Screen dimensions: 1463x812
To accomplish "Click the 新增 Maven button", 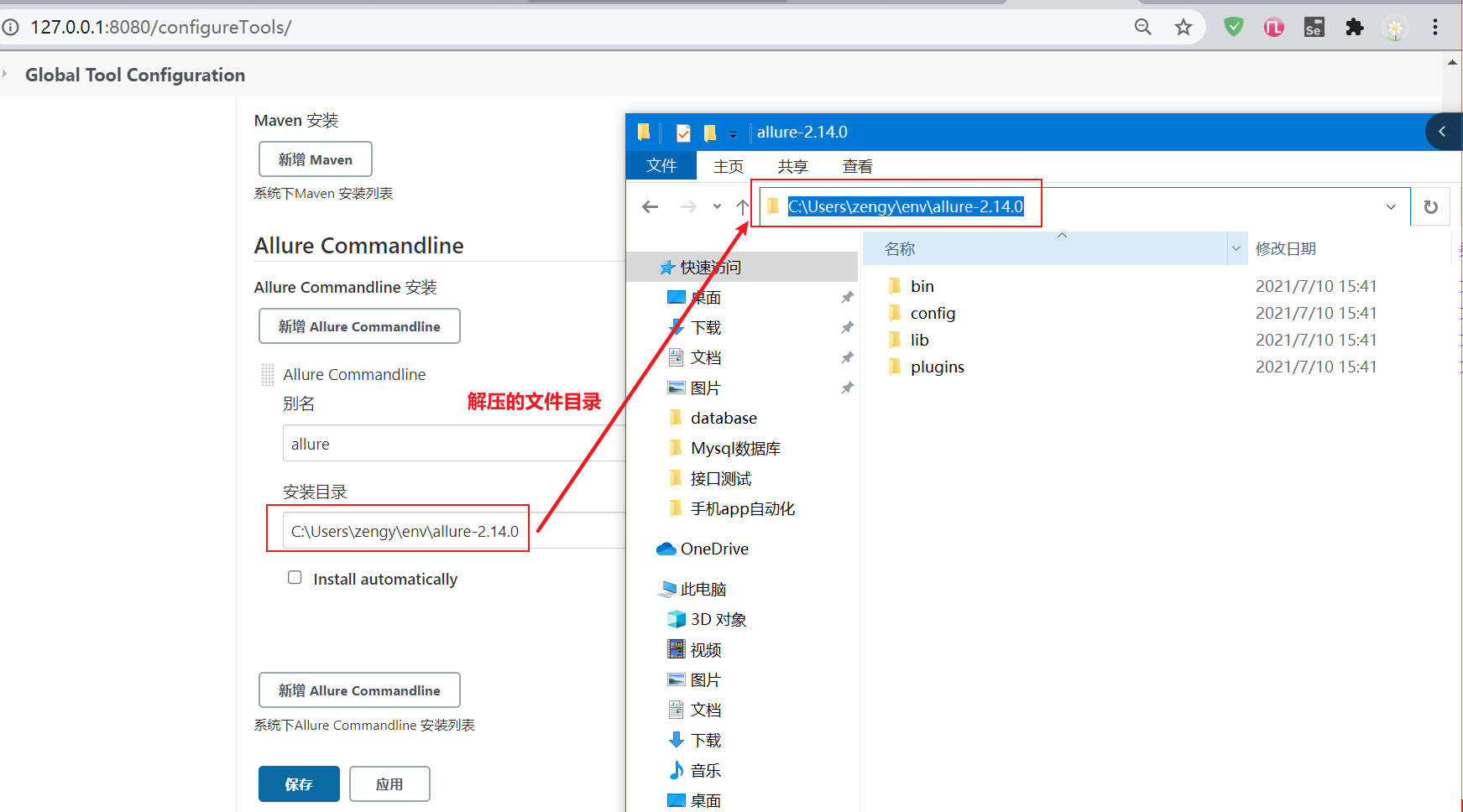I will coord(316,159).
